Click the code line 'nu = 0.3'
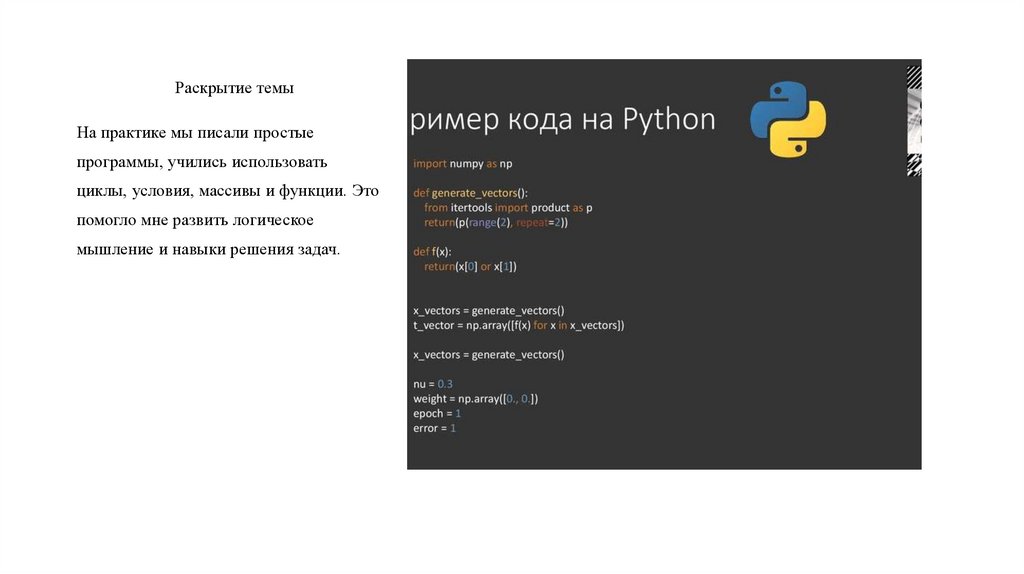The width and height of the screenshot is (1024, 574). click(x=432, y=384)
